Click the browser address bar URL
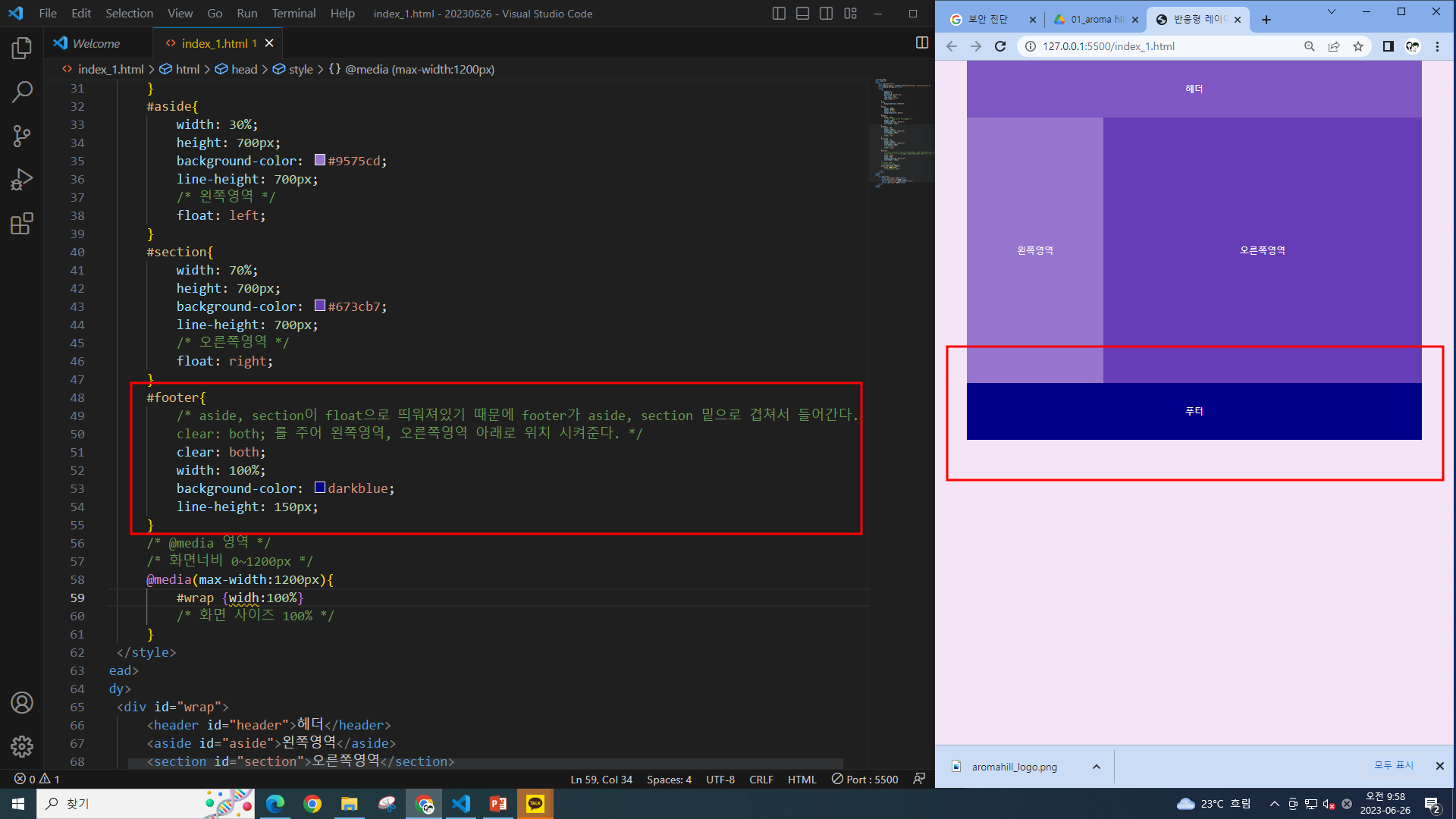This screenshot has width=1456, height=819. [1108, 46]
